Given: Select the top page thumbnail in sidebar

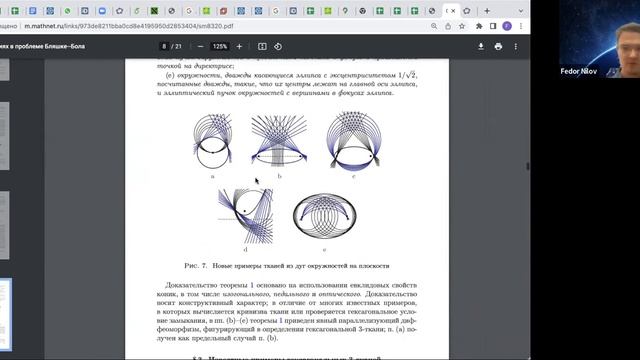Looking at the screenshot, I should 4,69.
